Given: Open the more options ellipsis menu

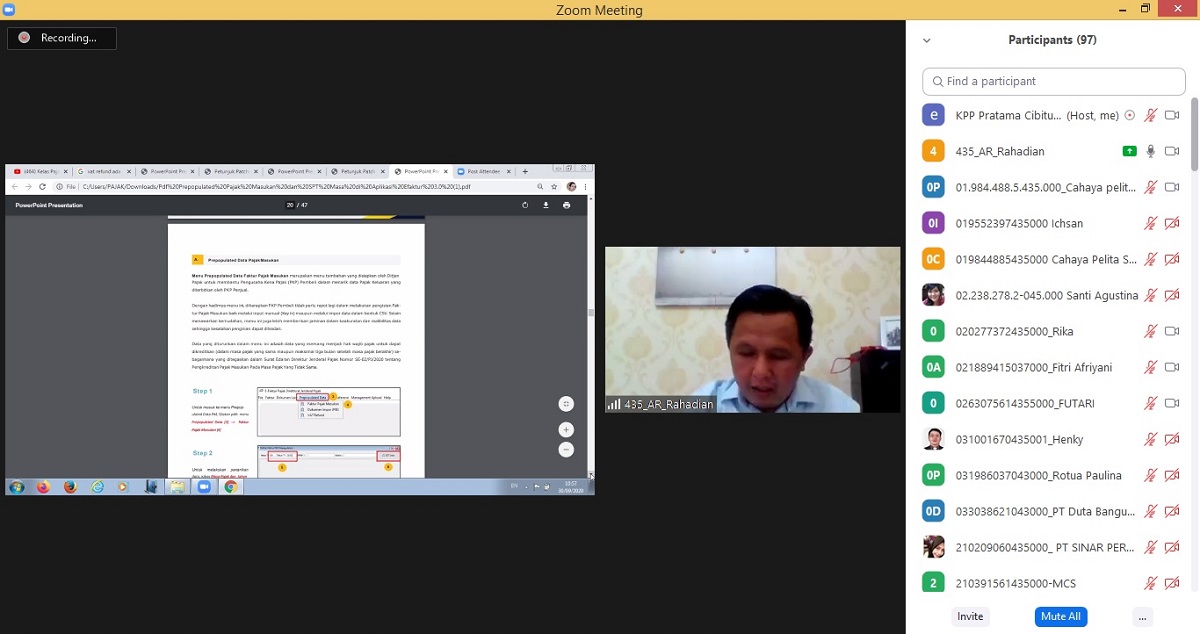Looking at the screenshot, I should point(1141,616).
